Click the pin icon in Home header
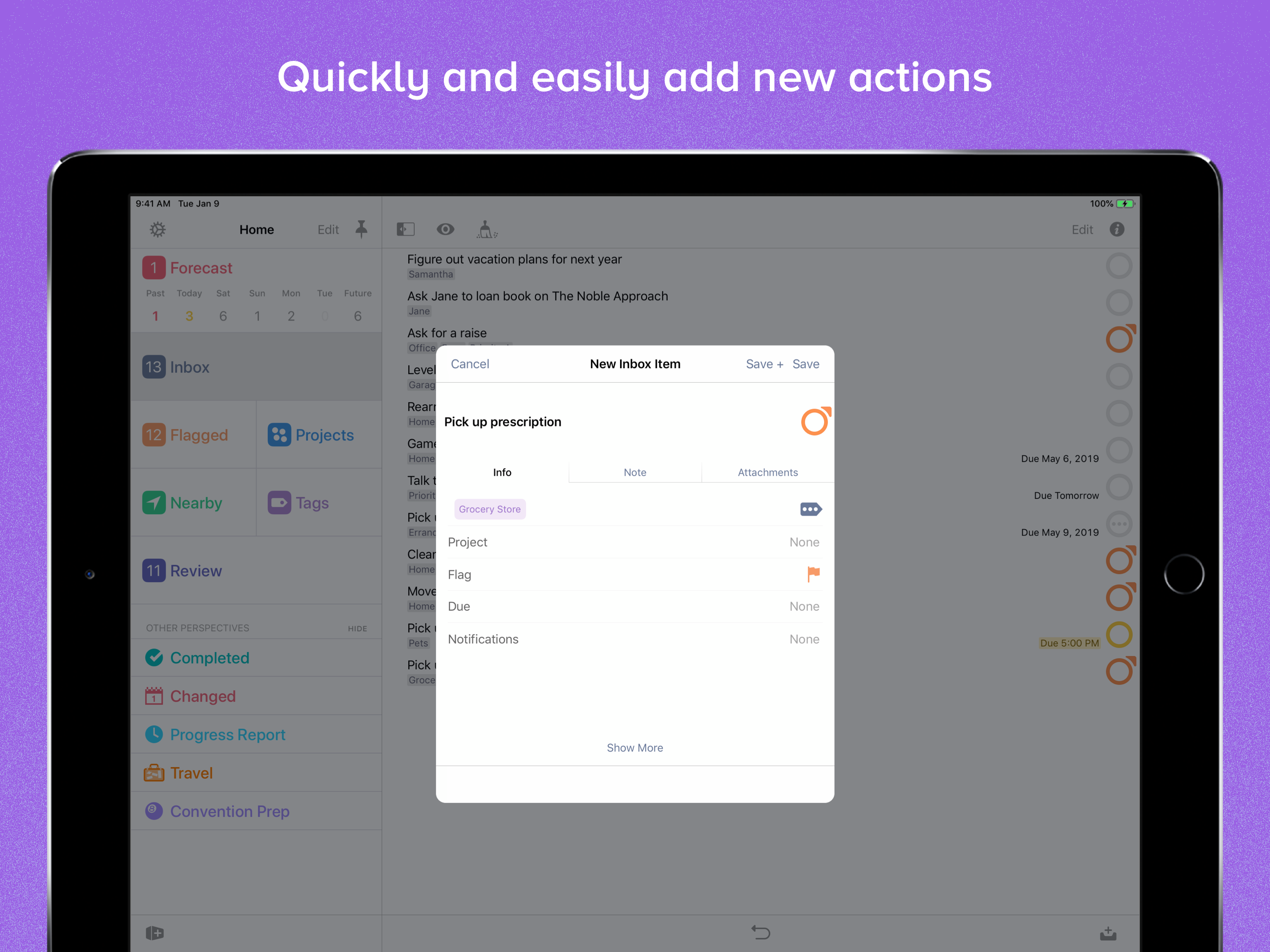Image resolution: width=1270 pixels, height=952 pixels. [361, 229]
